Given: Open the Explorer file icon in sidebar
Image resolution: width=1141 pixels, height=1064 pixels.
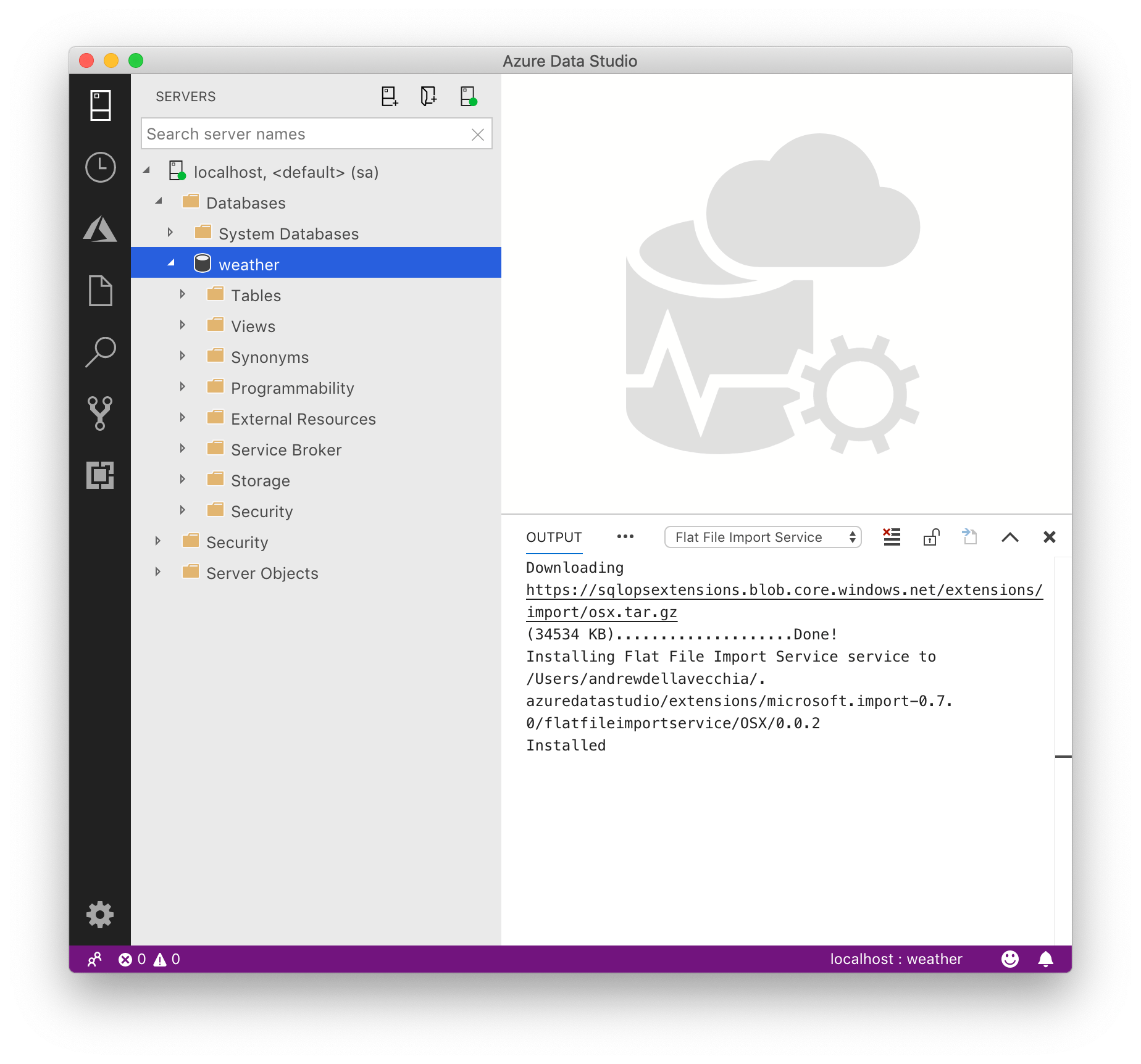Looking at the screenshot, I should pos(100,291).
